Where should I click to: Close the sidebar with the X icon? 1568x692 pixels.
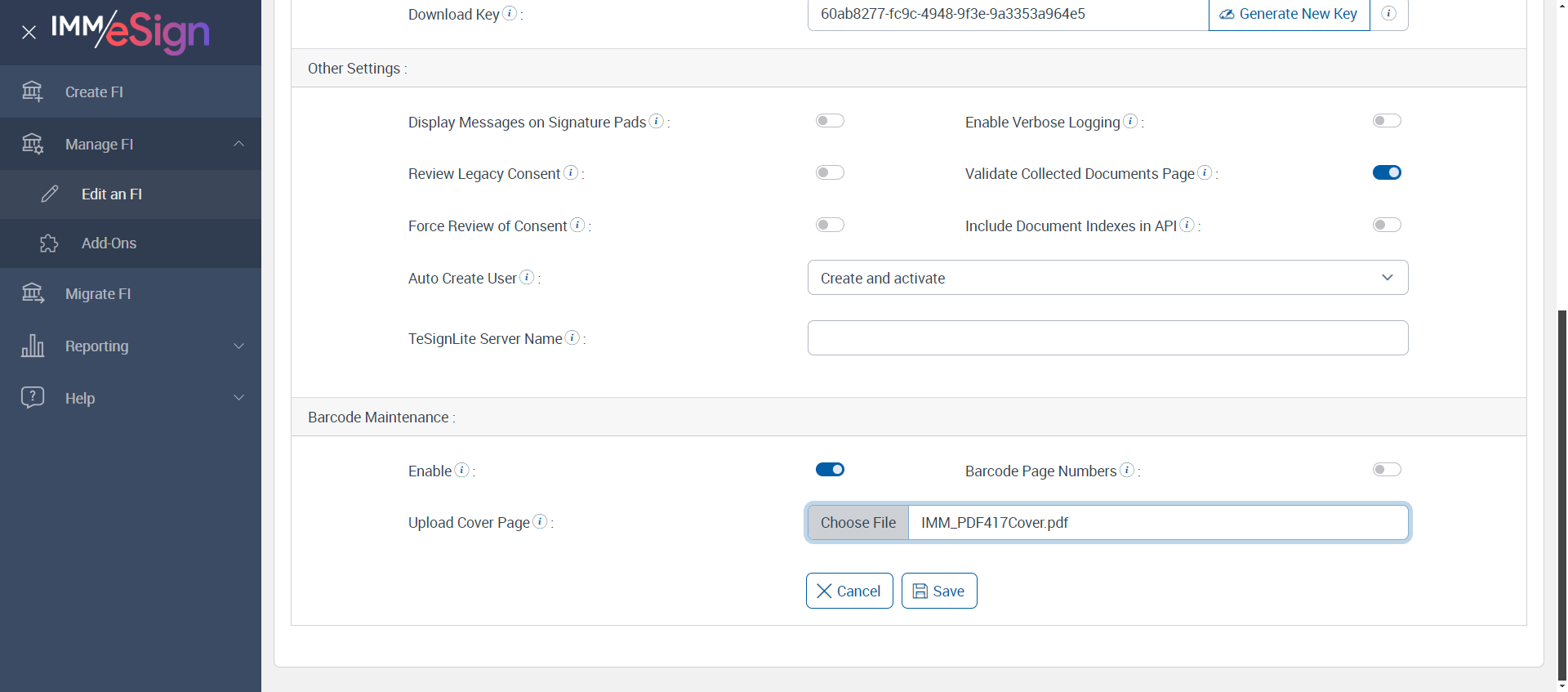(29, 33)
